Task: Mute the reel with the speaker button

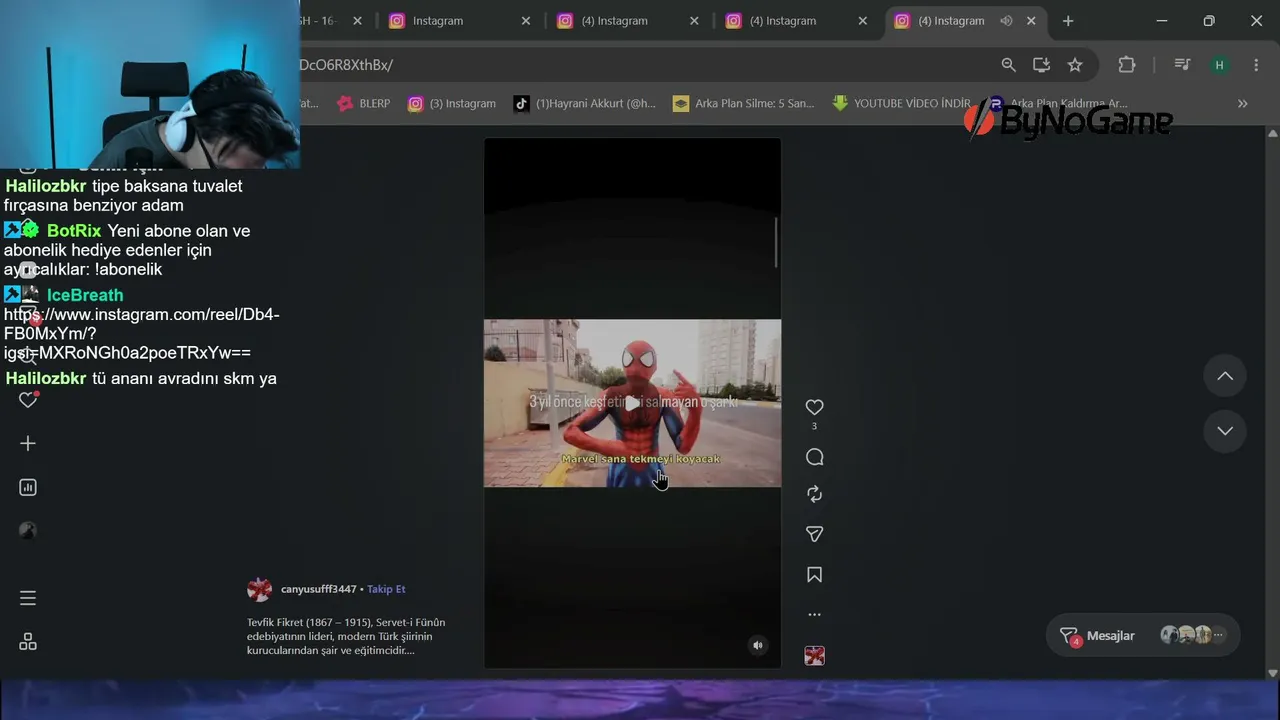Action: 758,645
